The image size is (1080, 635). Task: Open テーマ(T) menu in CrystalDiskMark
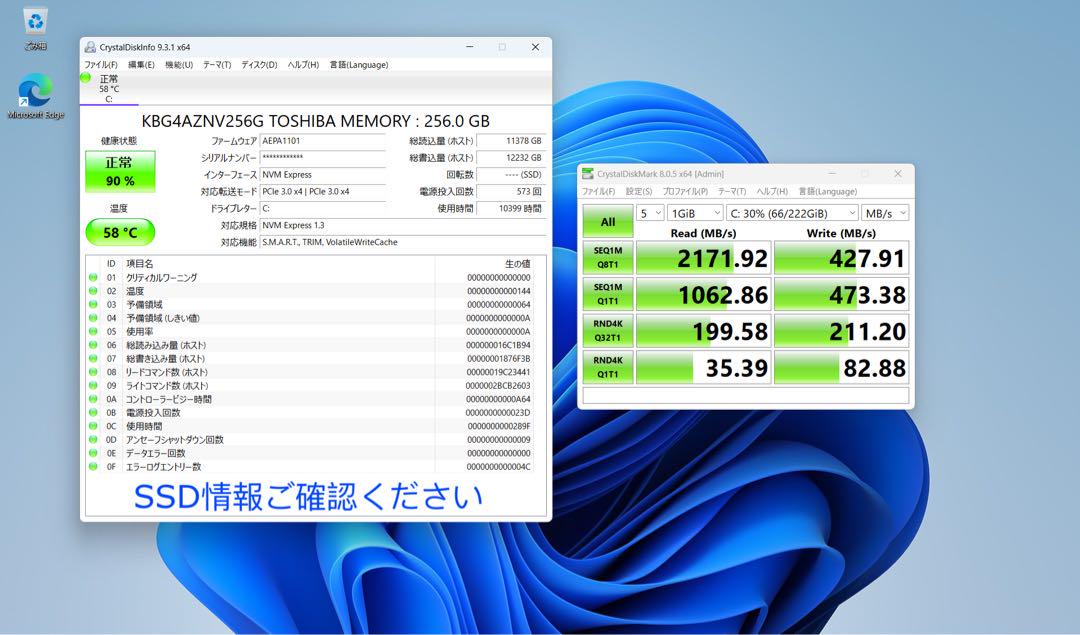tap(732, 191)
